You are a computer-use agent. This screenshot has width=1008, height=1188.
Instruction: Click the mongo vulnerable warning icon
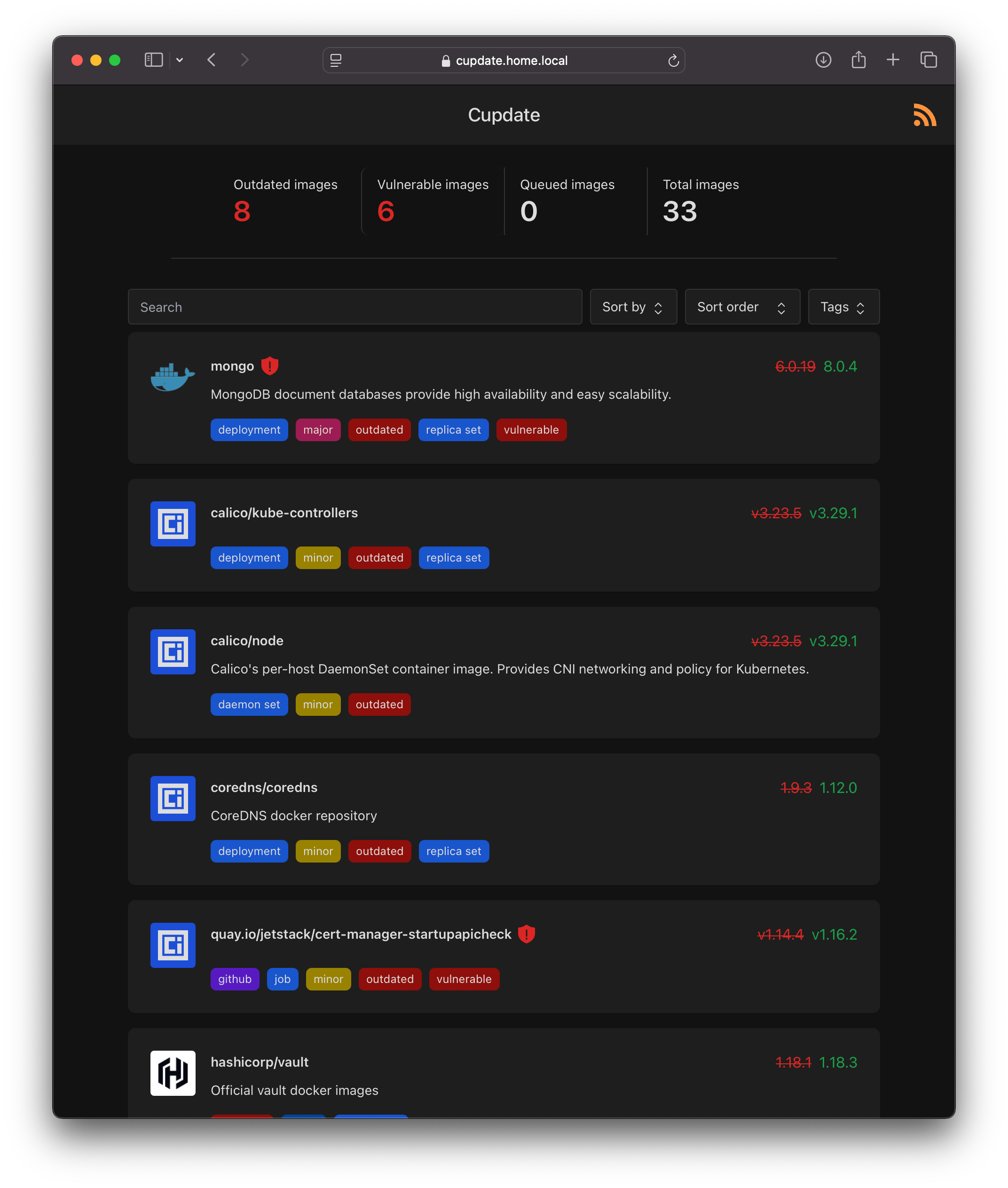pyautogui.click(x=269, y=366)
